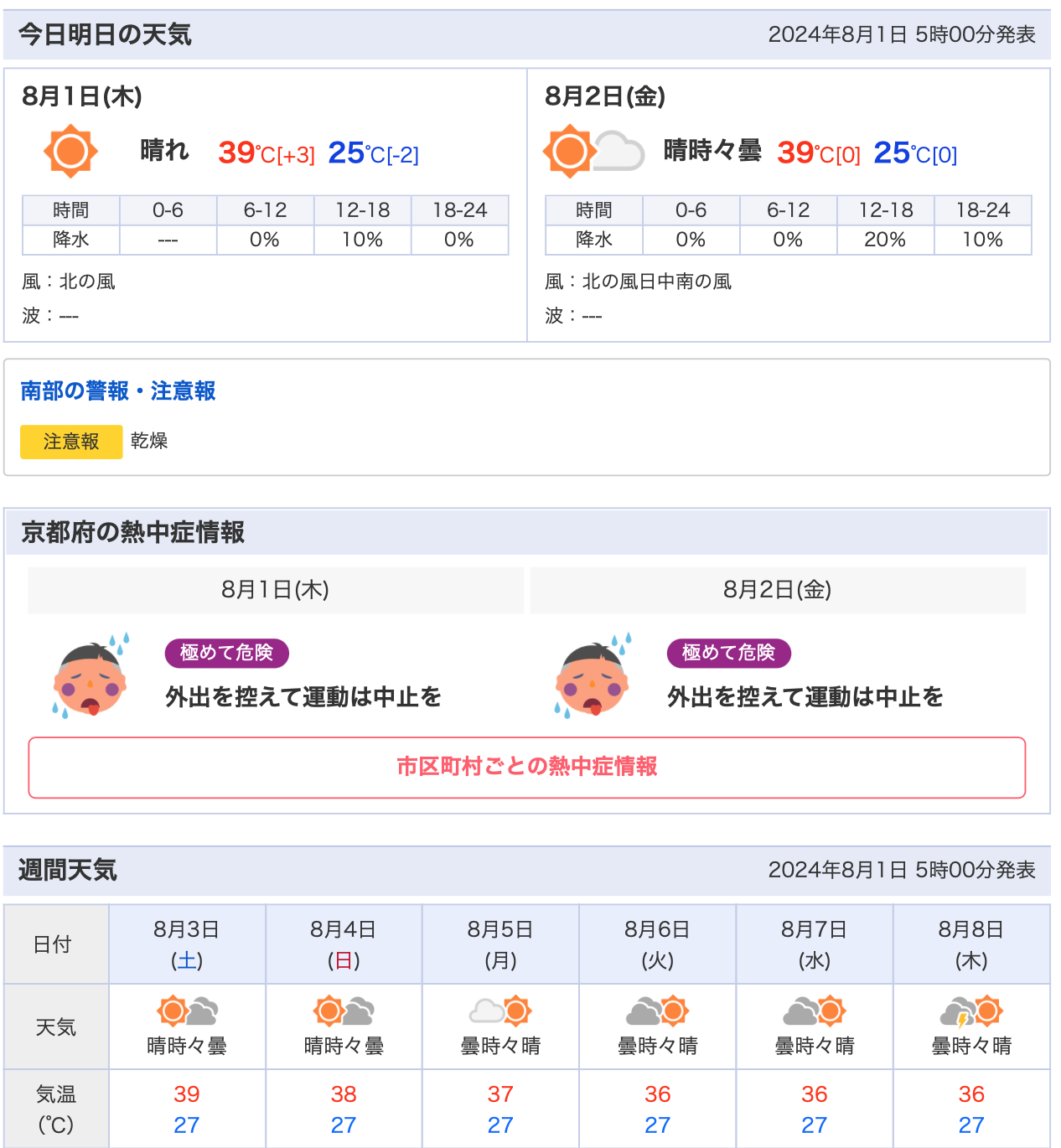Click the 8月5日 cloudy-sunny weather icon
The height and width of the screenshot is (1148, 1061).
click(500, 1011)
